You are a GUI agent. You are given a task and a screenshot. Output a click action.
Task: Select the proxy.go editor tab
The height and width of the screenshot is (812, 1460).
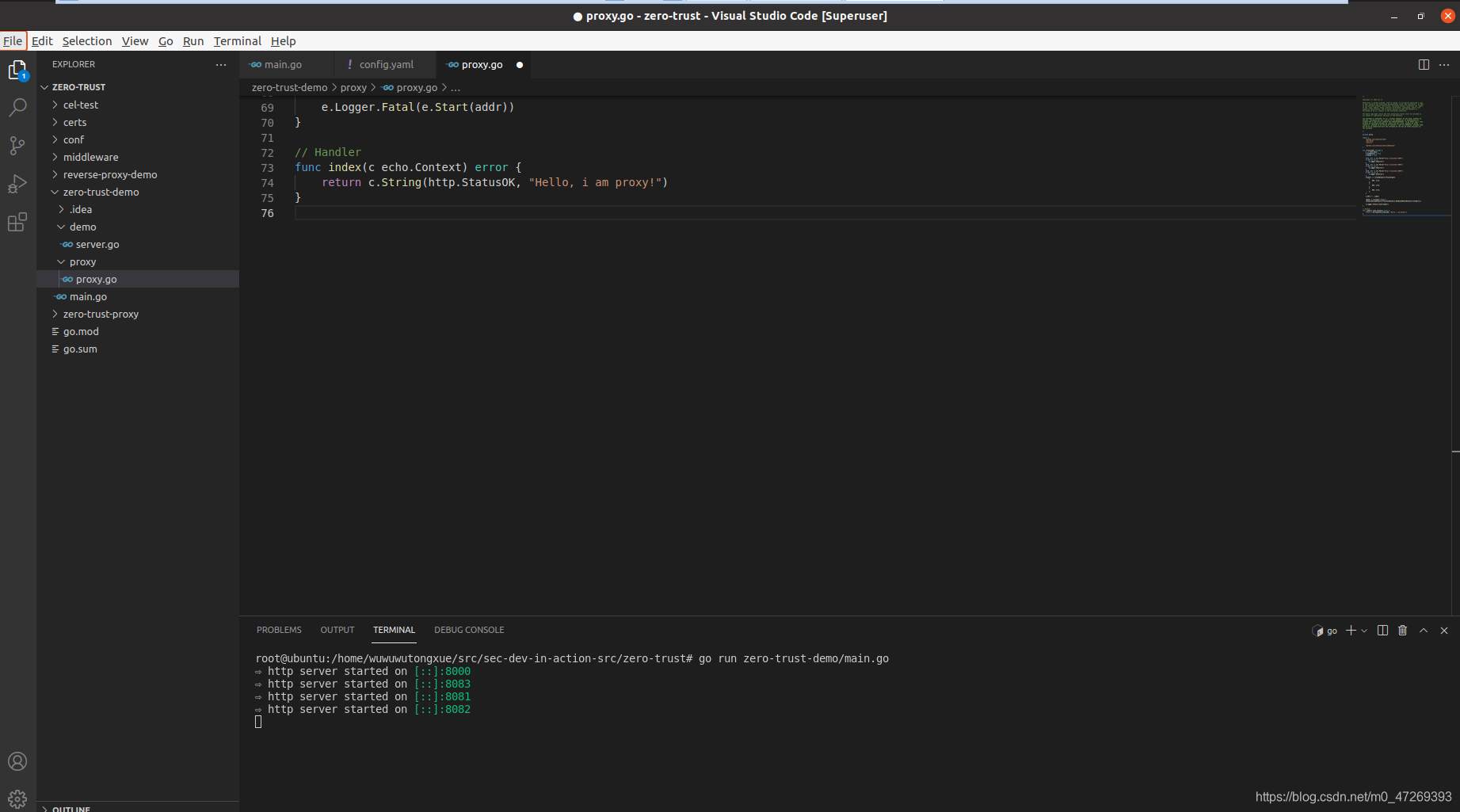(x=482, y=65)
